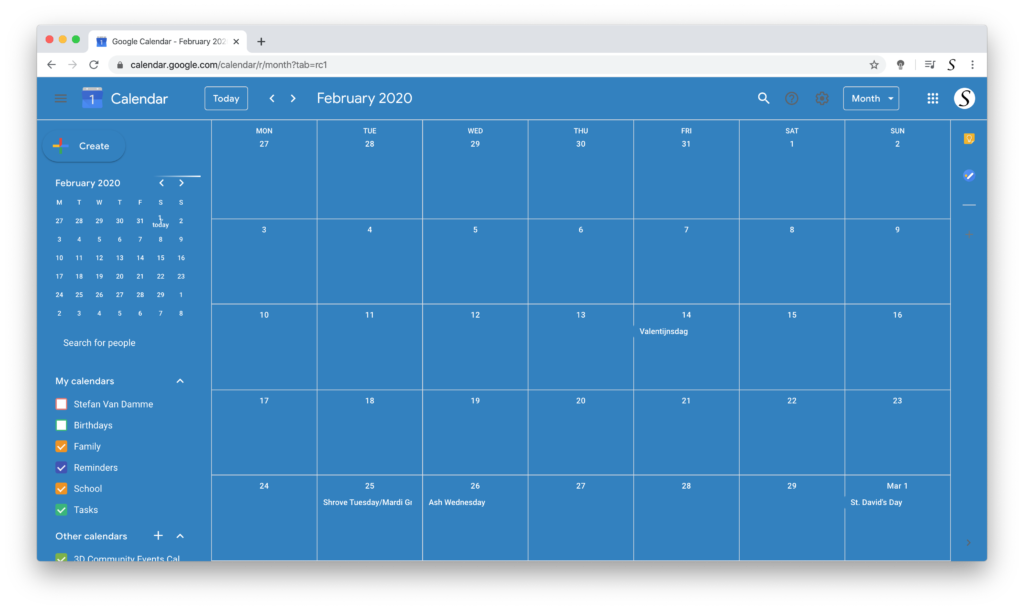
Task: Open Google Keep in side panel
Action: pos(968,139)
